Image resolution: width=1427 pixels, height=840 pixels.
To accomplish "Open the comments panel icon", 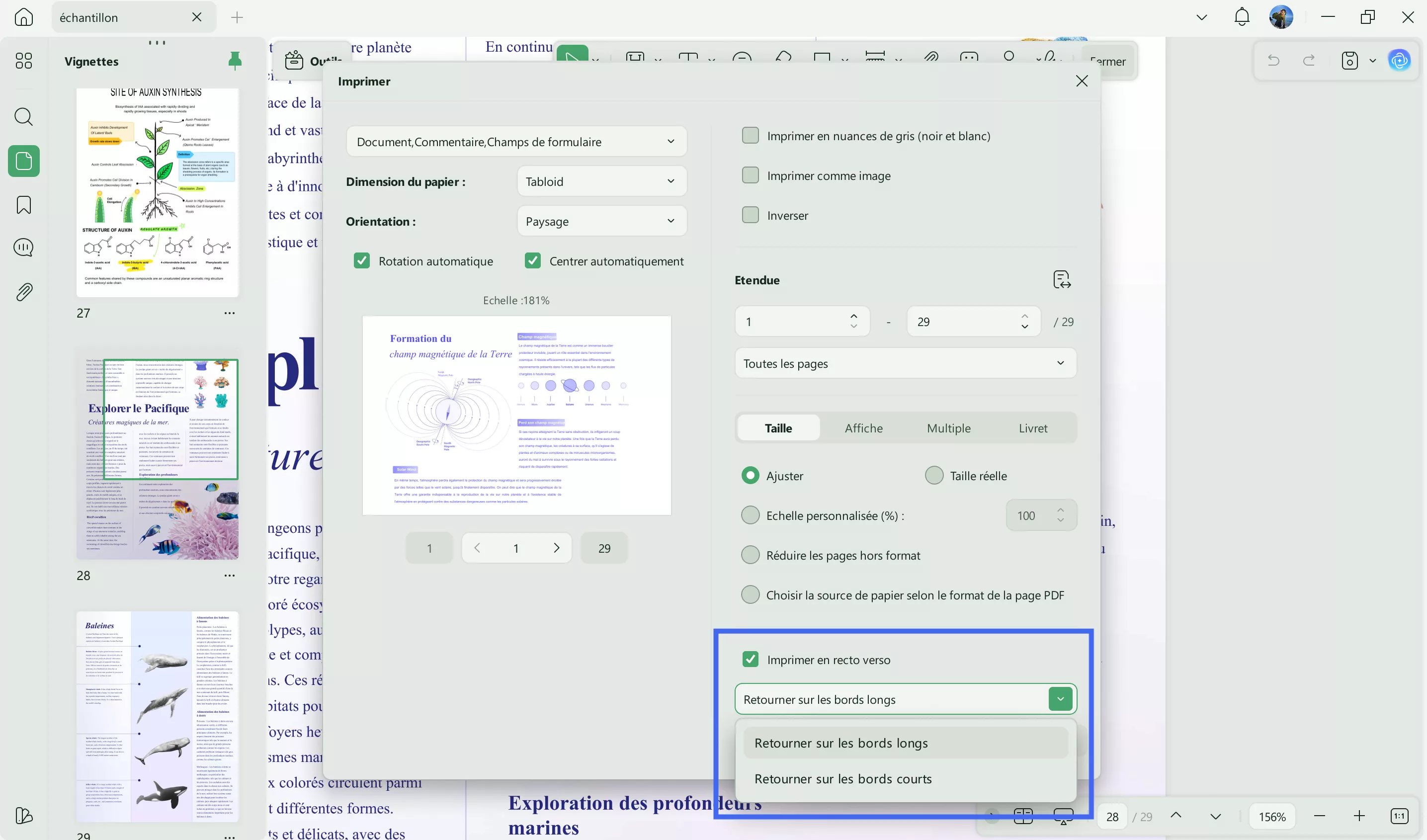I will click(x=23, y=248).
